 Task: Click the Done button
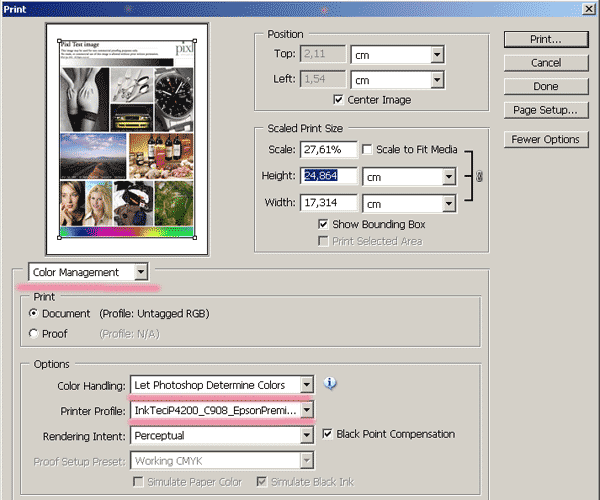[x=546, y=86]
